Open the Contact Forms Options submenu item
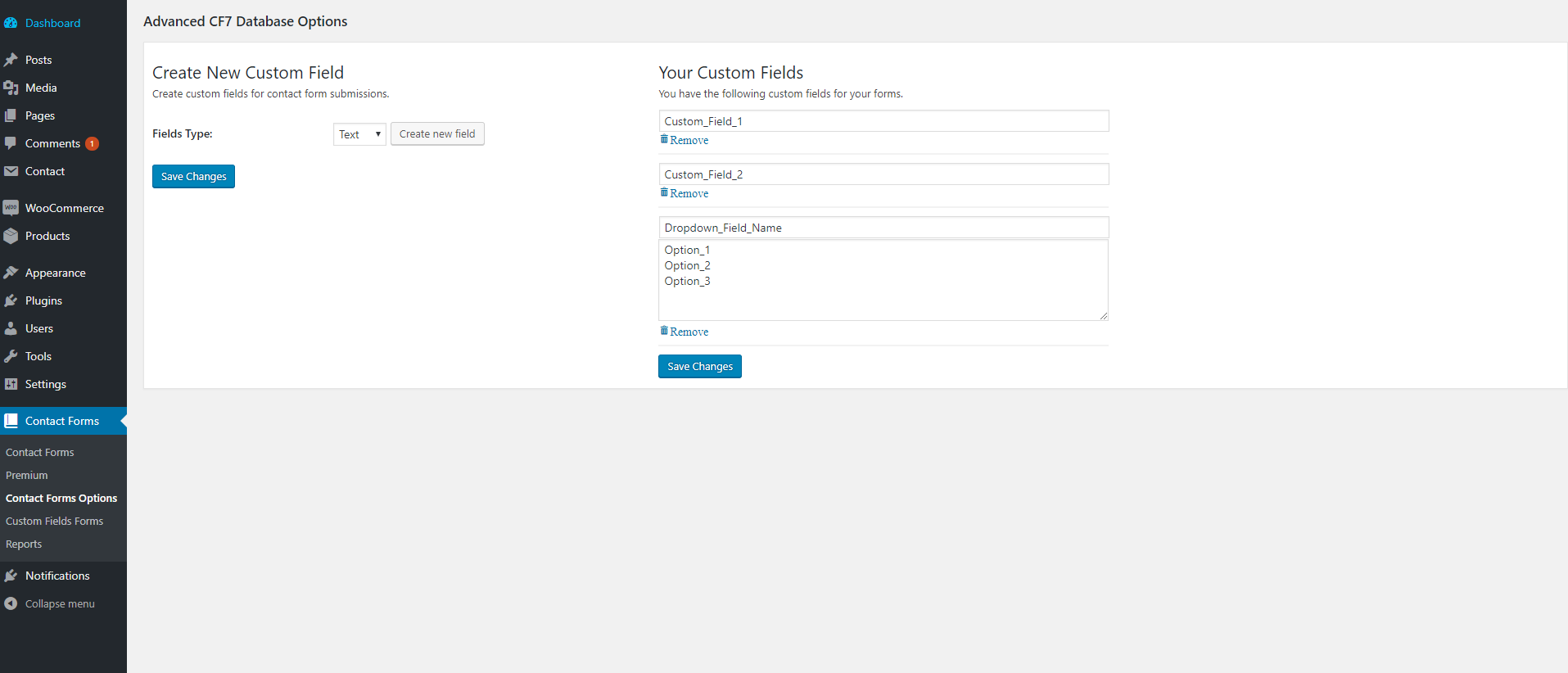Image resolution: width=1568 pixels, height=673 pixels. [x=61, y=498]
